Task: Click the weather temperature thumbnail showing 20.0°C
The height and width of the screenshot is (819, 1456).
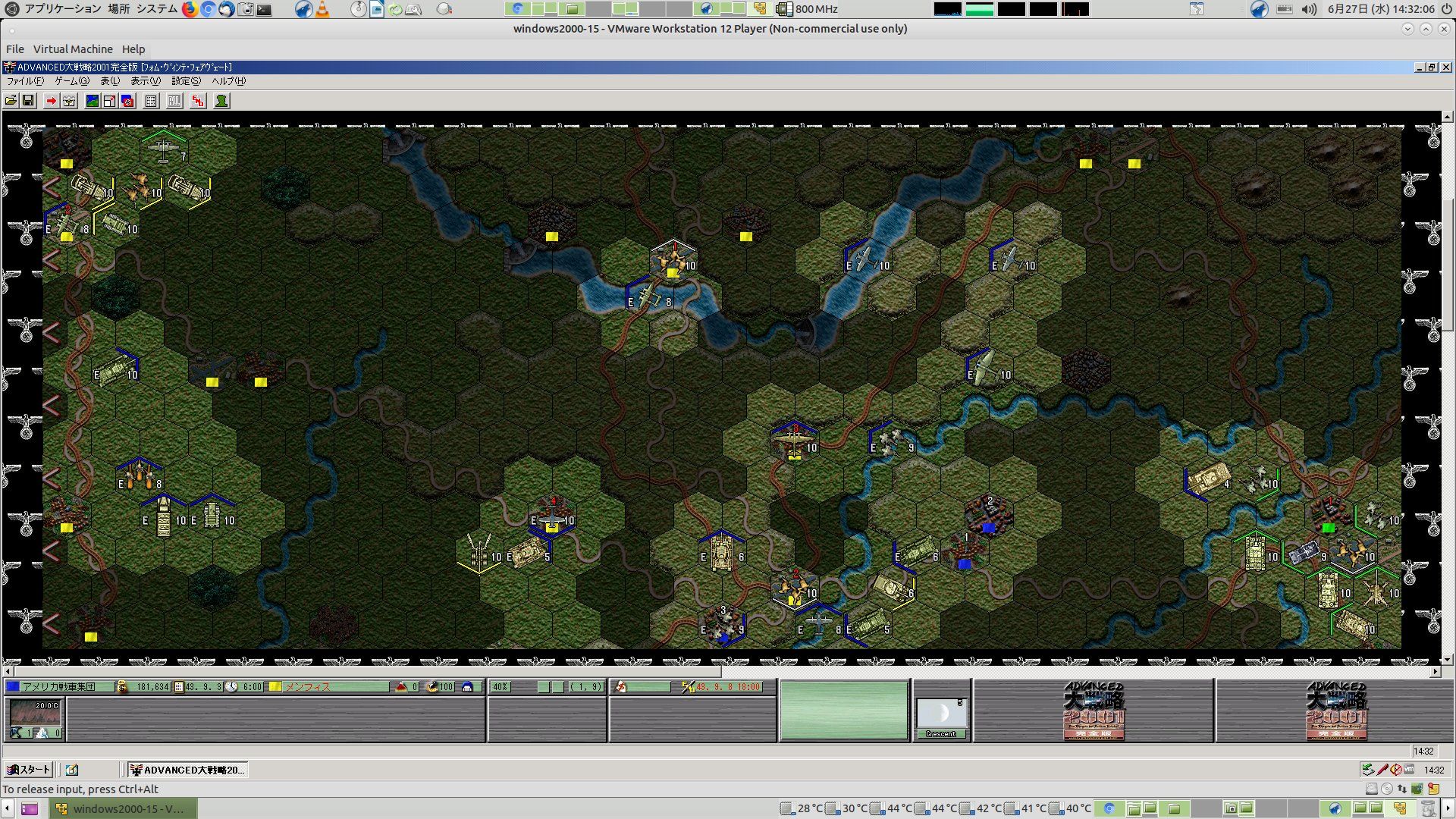Action: pos(35,714)
